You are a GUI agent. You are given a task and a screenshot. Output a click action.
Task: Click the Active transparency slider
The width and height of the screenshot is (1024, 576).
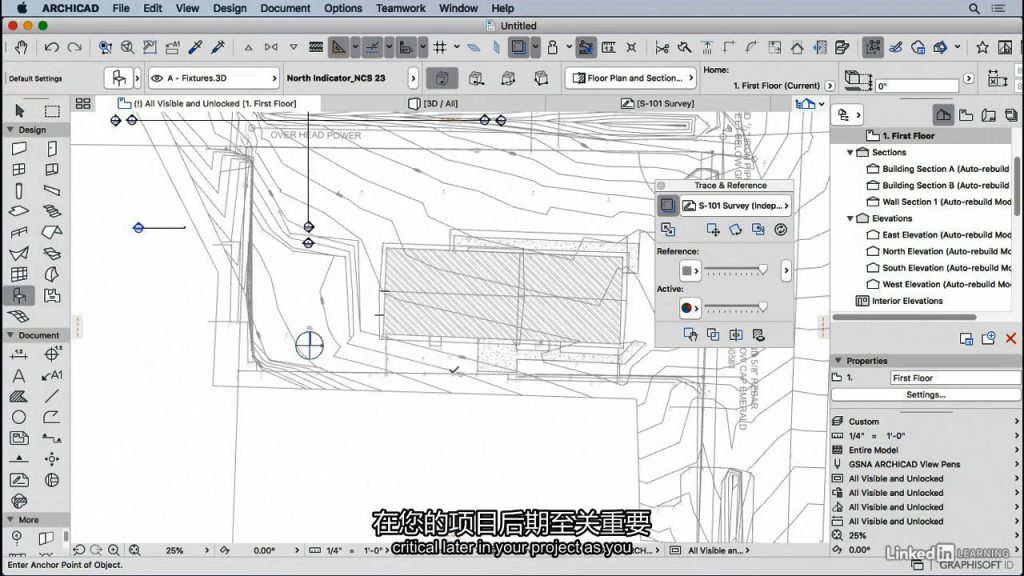pos(735,308)
